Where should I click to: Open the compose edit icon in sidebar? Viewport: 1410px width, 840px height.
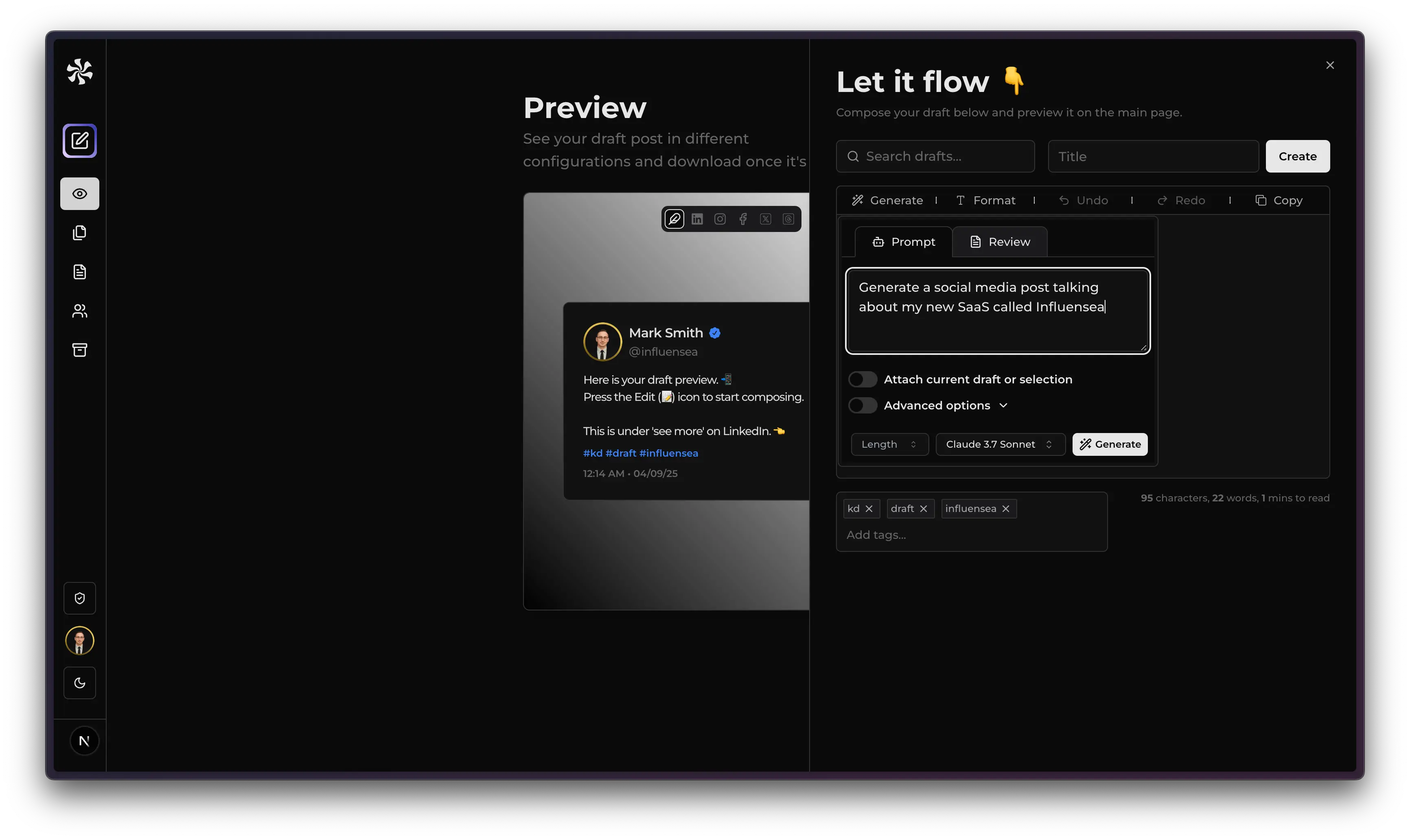(79, 141)
